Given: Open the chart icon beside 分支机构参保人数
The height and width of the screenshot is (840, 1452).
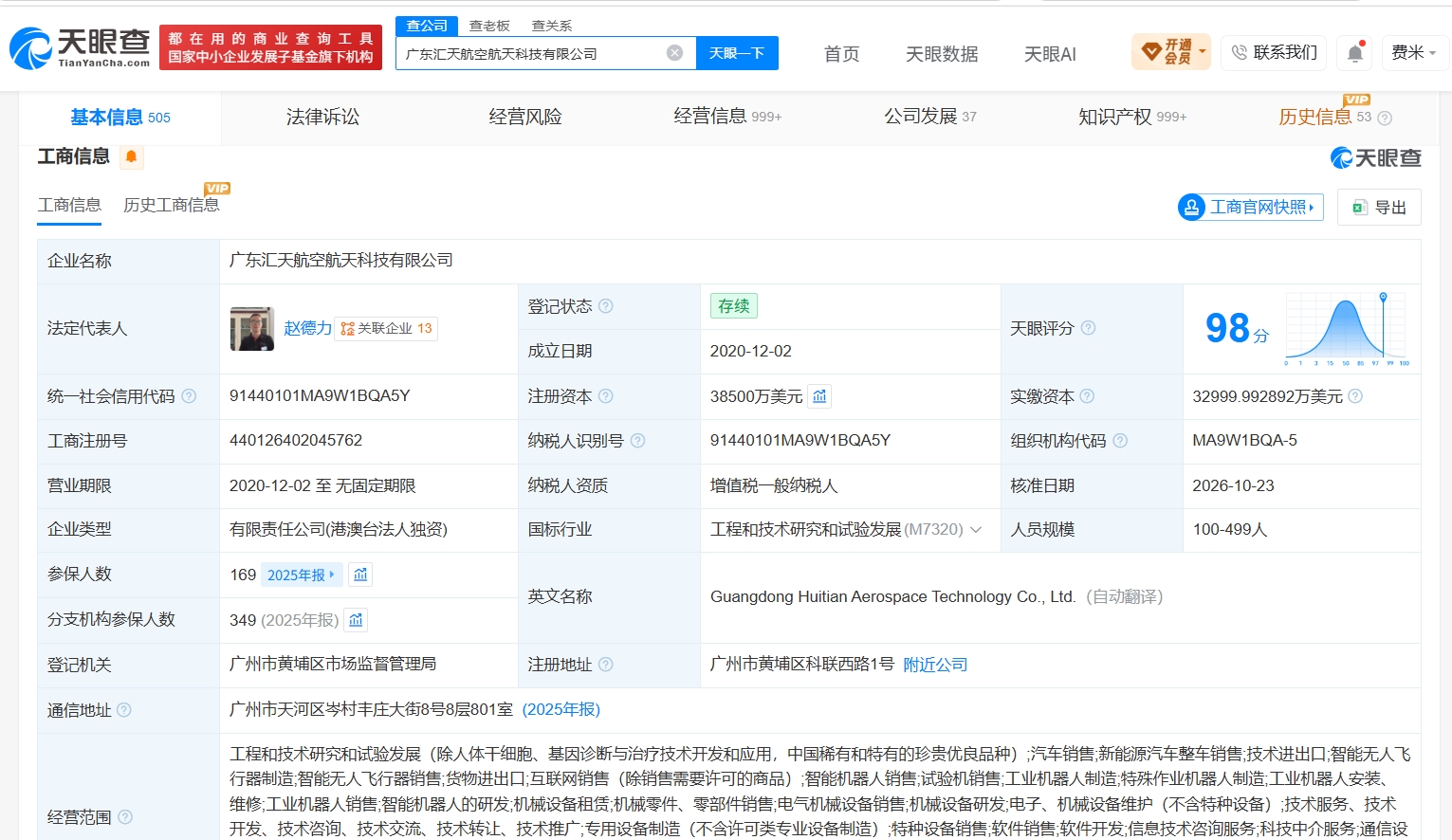Looking at the screenshot, I should (356, 620).
